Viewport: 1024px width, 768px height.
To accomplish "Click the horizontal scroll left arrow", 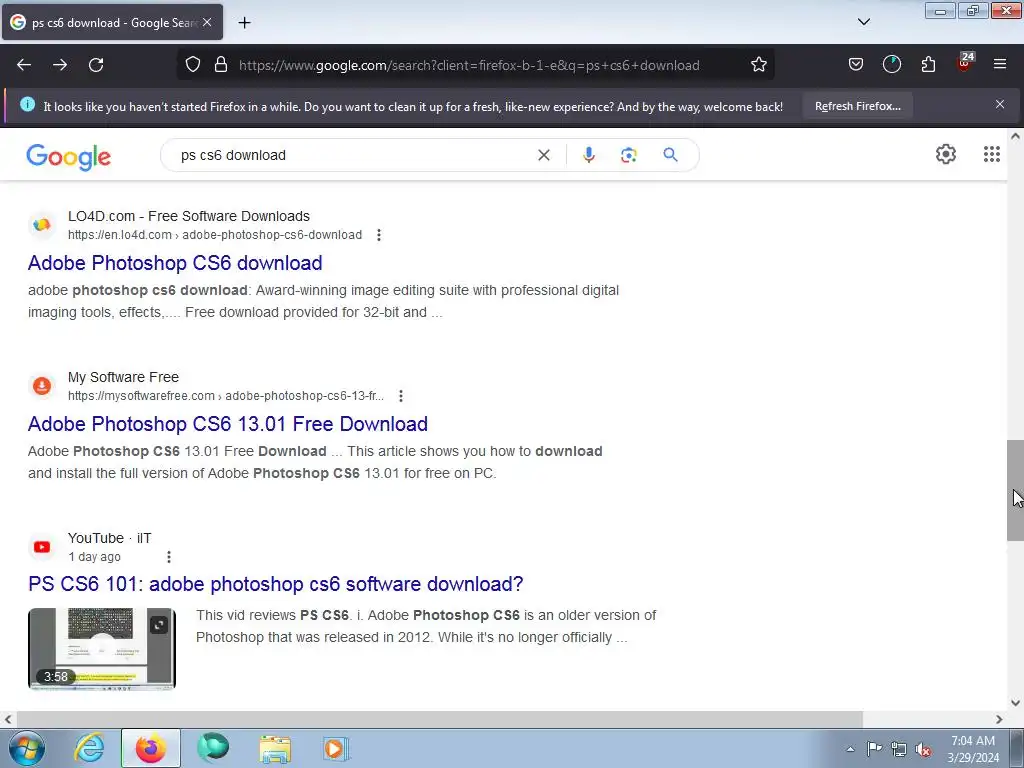I will 8,719.
